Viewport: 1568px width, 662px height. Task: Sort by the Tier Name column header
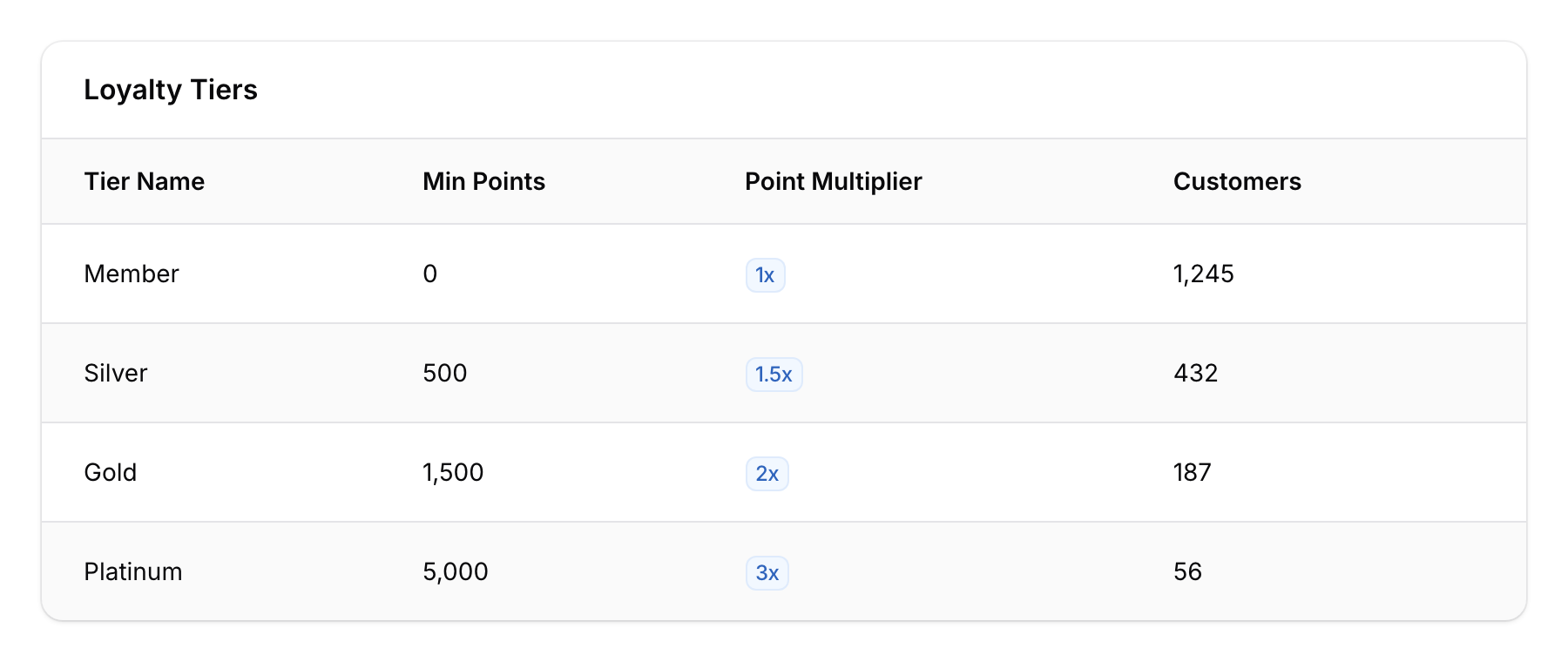click(145, 182)
